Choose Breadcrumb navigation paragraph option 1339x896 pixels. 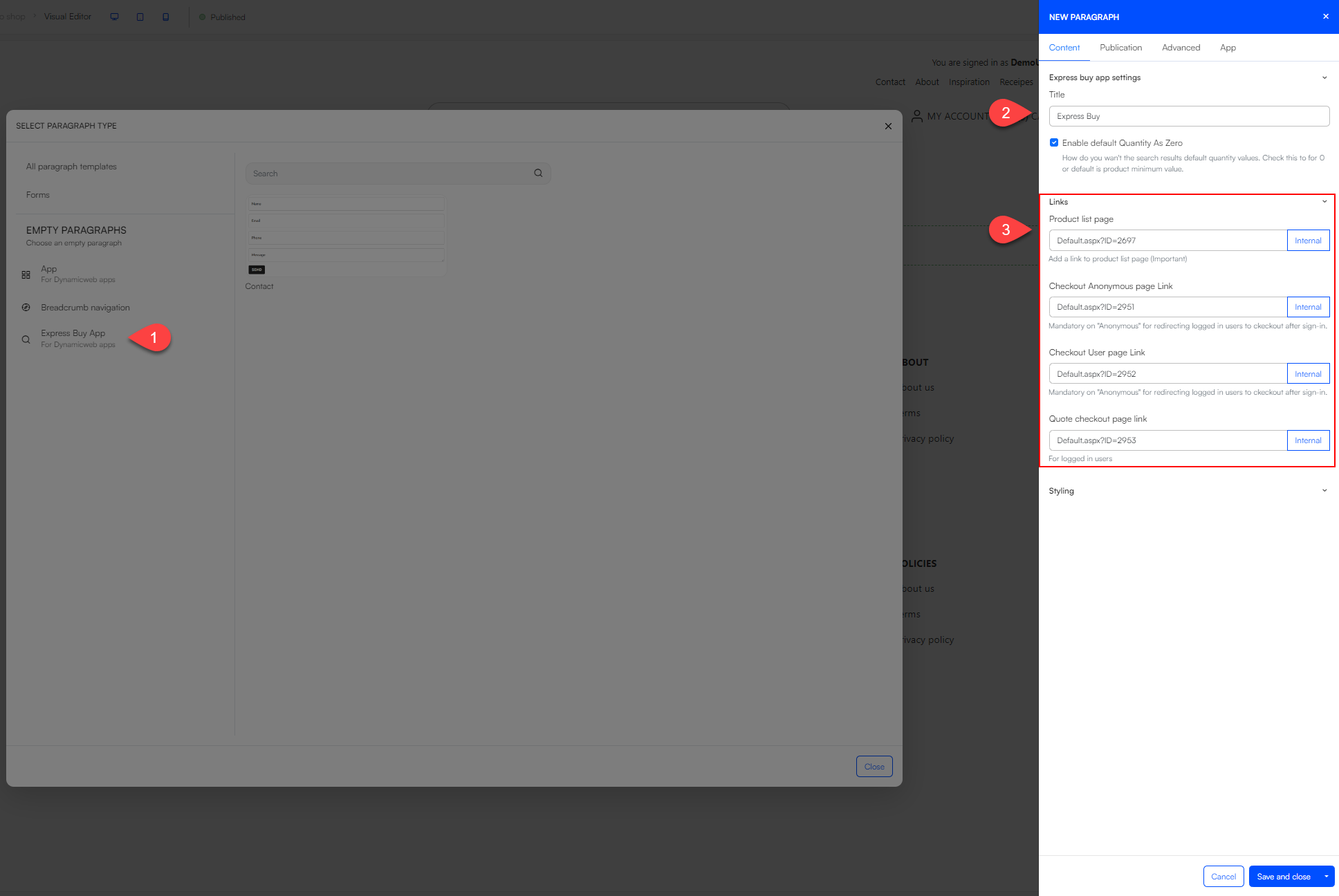pos(85,308)
